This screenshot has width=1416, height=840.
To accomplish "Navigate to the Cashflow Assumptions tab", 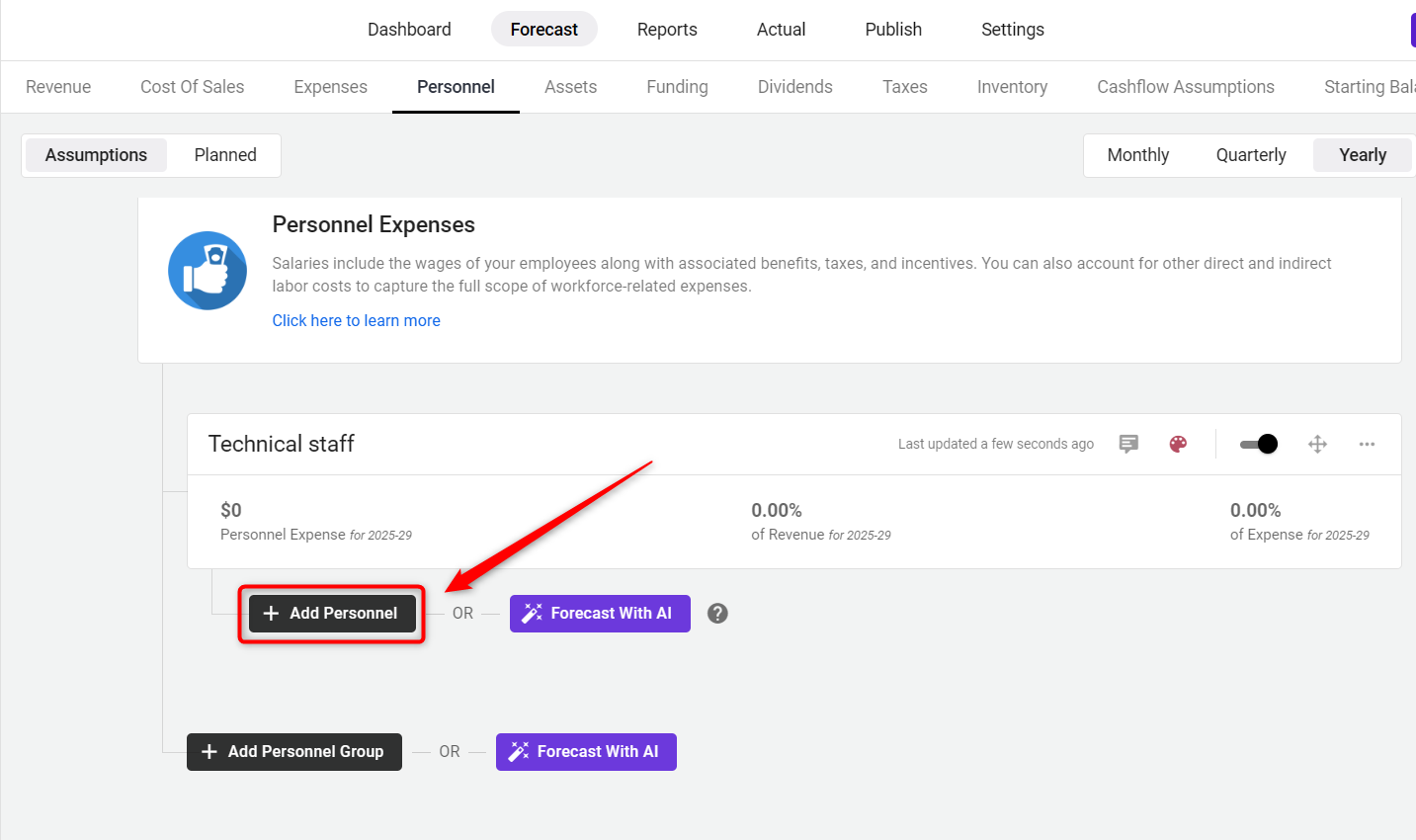I will [1185, 87].
